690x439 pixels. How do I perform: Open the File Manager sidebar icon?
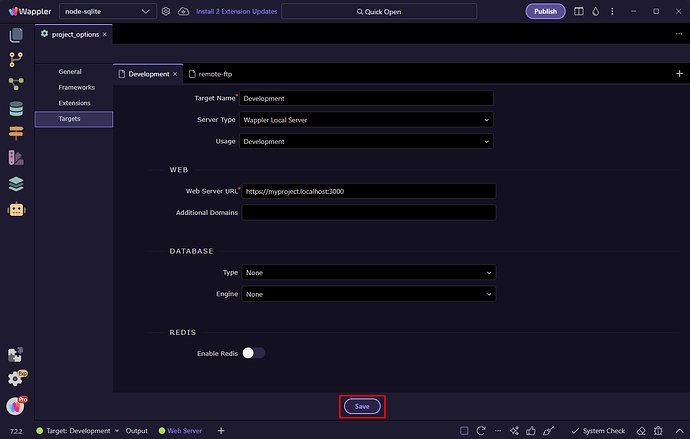pos(16,35)
